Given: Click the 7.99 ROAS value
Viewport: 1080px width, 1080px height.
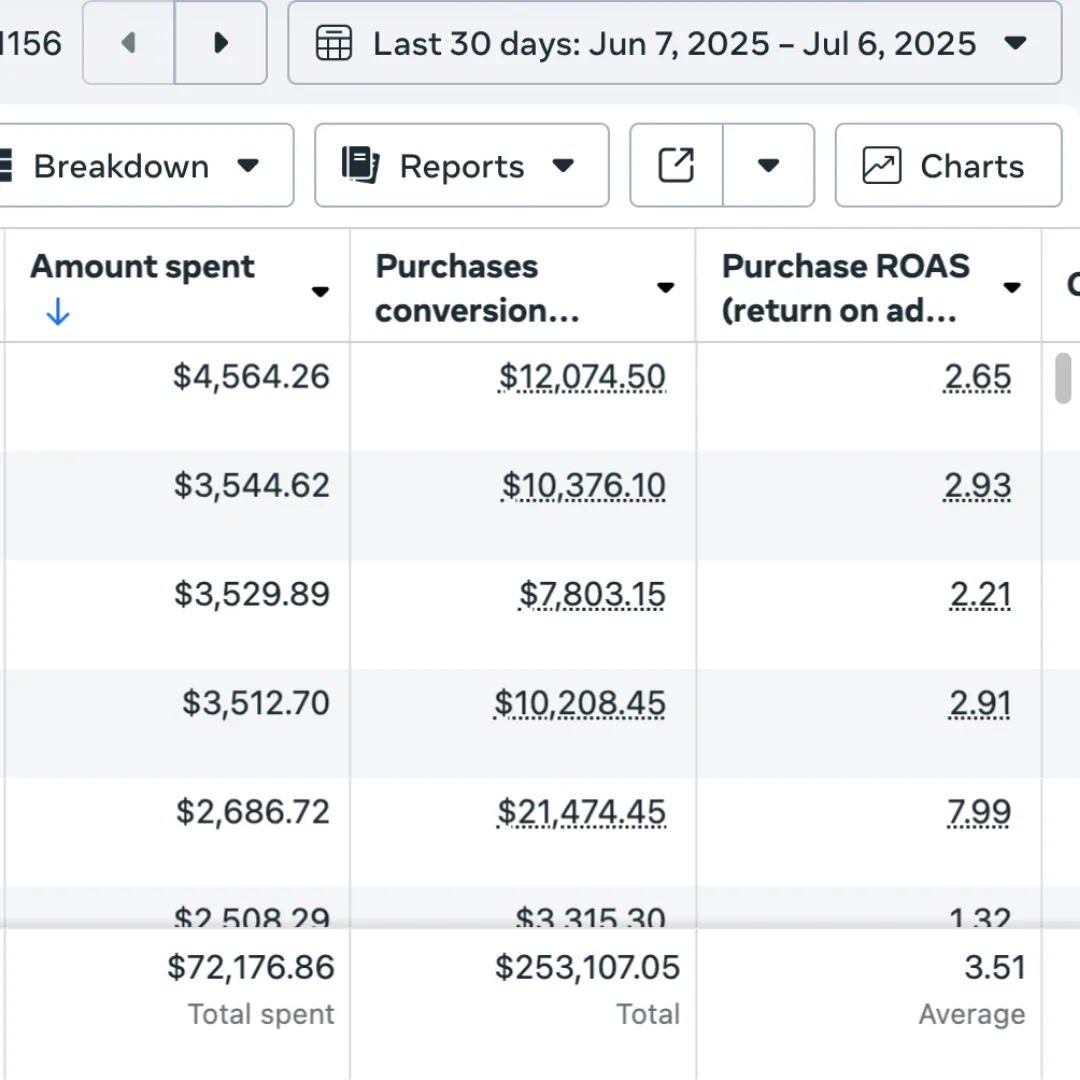Looking at the screenshot, I should click(x=979, y=812).
